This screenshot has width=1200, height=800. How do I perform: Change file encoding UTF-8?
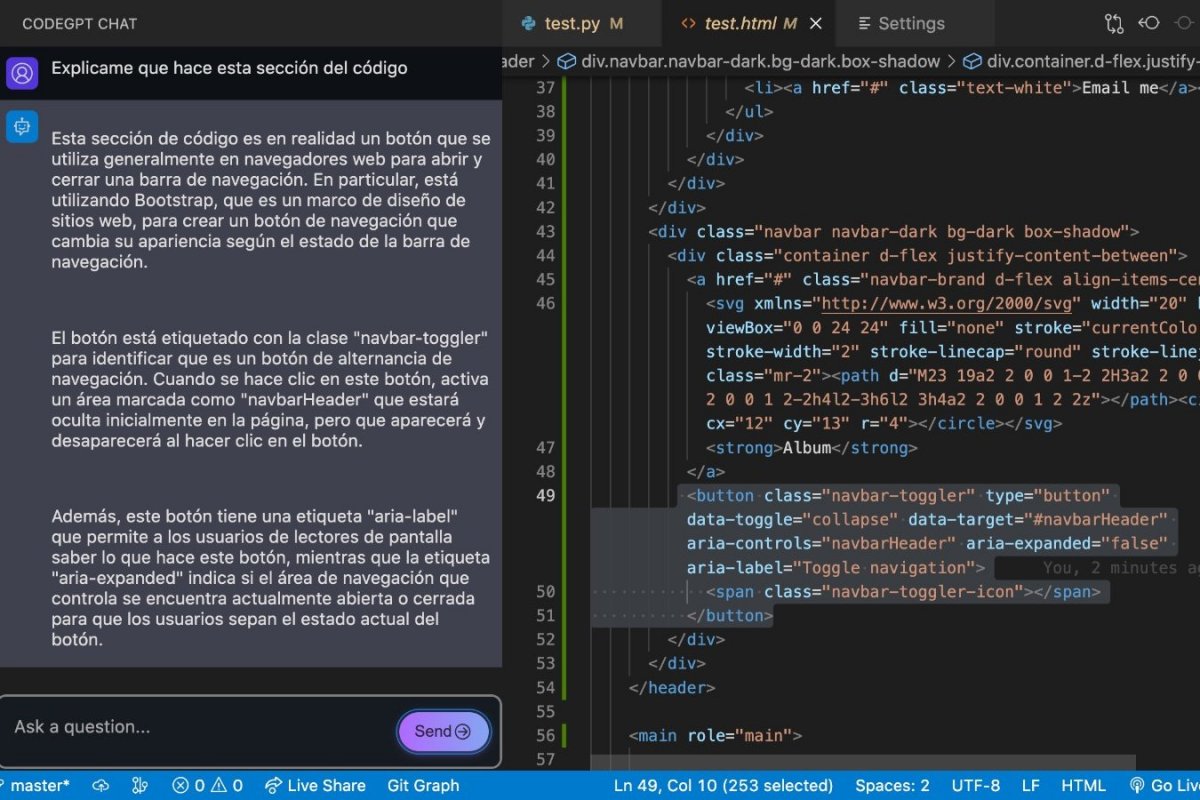(975, 785)
